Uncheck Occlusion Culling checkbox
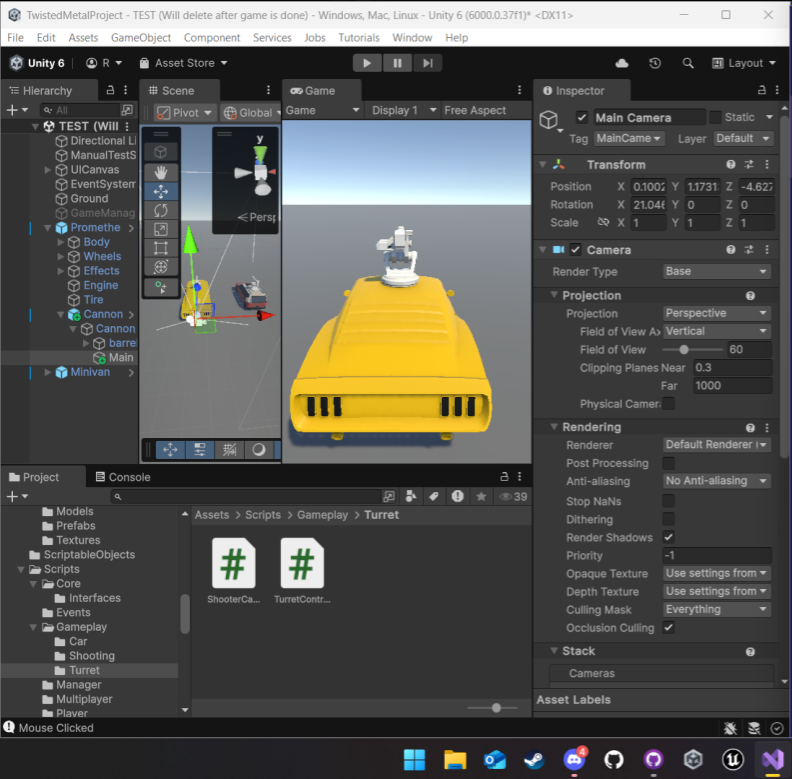Image resolution: width=792 pixels, height=779 pixels. click(668, 627)
